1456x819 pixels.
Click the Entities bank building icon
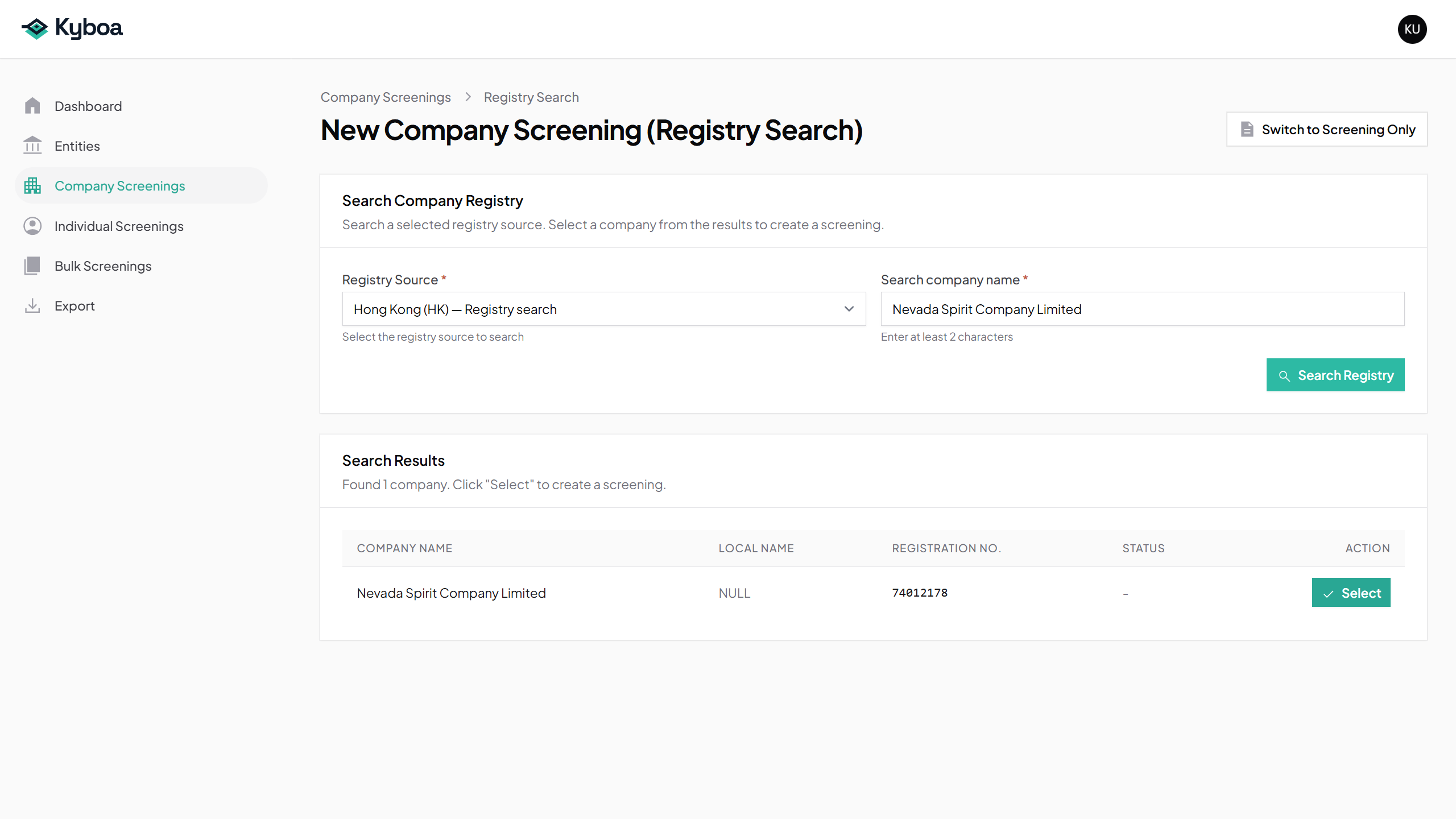[32, 146]
